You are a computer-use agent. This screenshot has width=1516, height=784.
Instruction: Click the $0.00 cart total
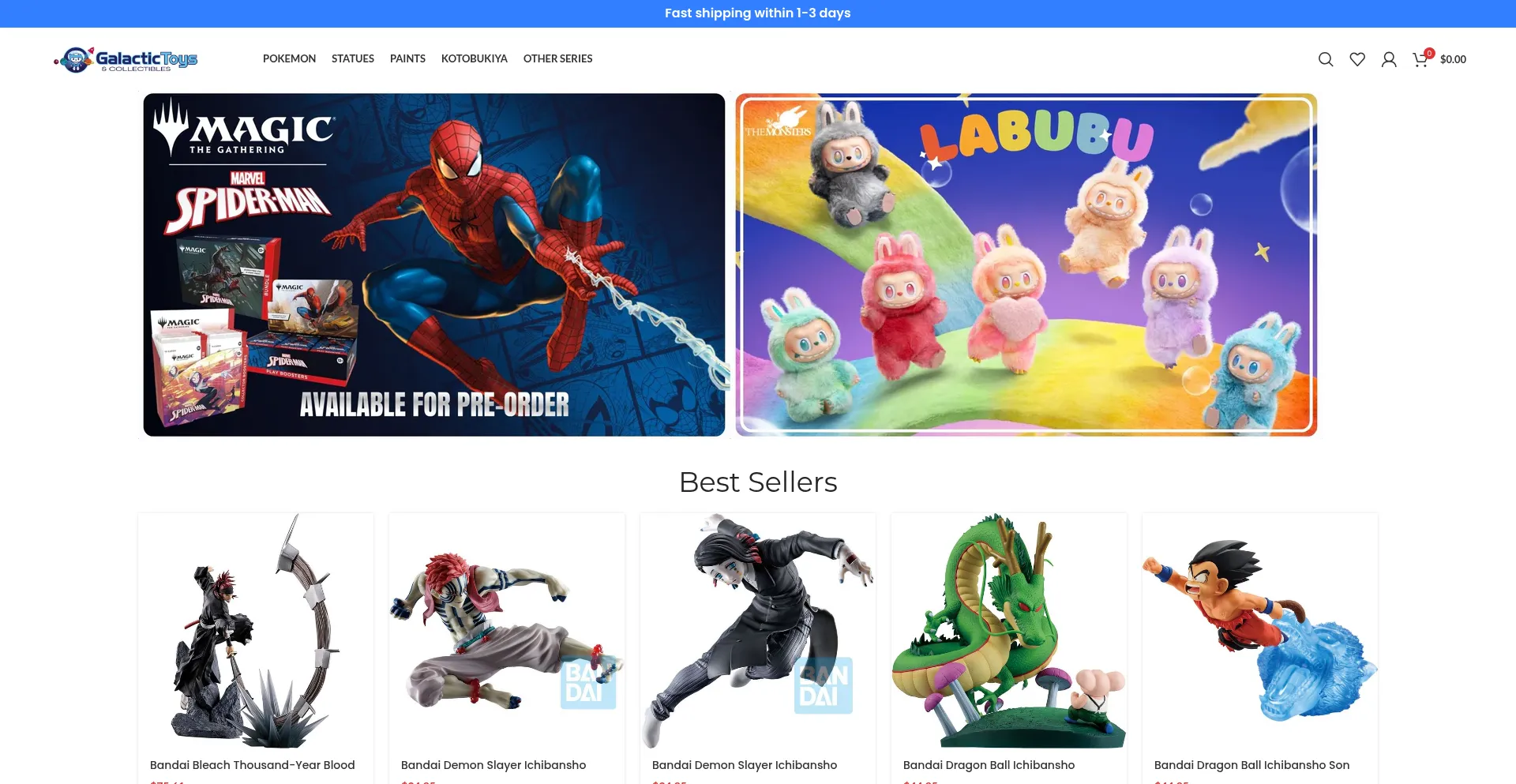click(x=1453, y=59)
